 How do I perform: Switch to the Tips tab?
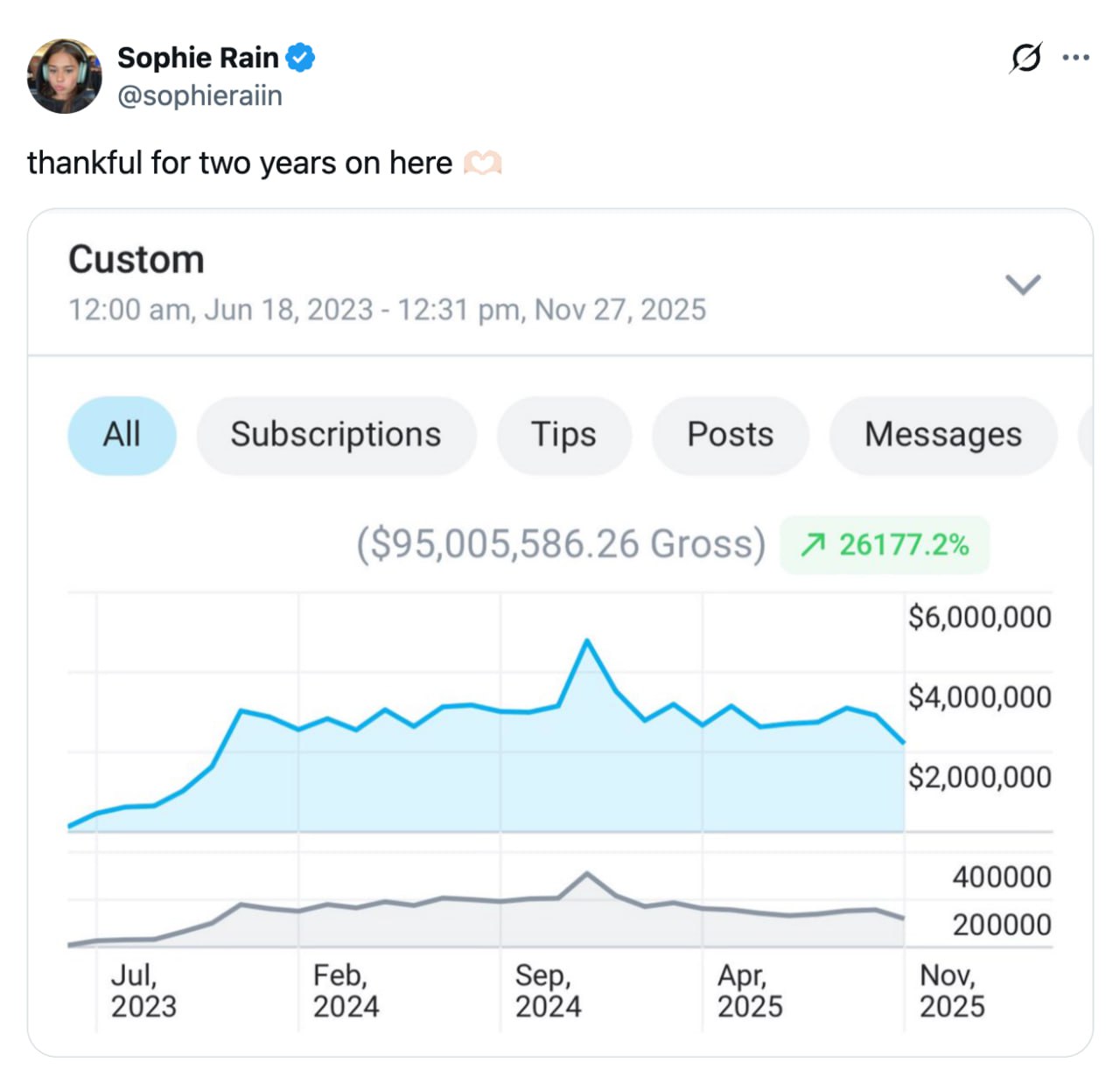click(563, 435)
